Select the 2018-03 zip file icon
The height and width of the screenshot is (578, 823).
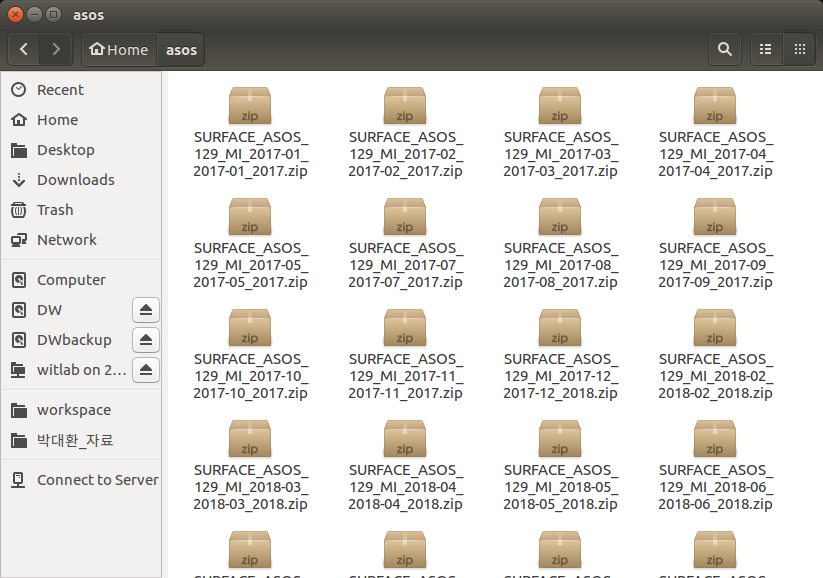250,438
